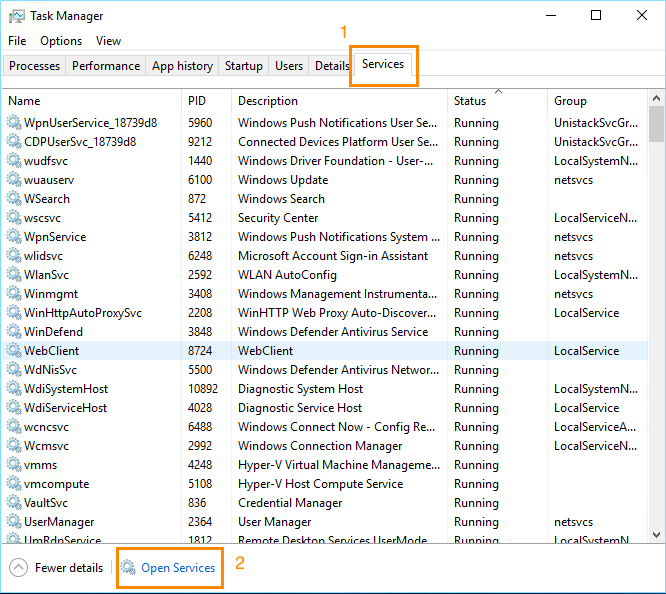Click gear icon beside WdiSystemHost
Image resolution: width=666 pixels, height=594 pixels.
(x=14, y=388)
